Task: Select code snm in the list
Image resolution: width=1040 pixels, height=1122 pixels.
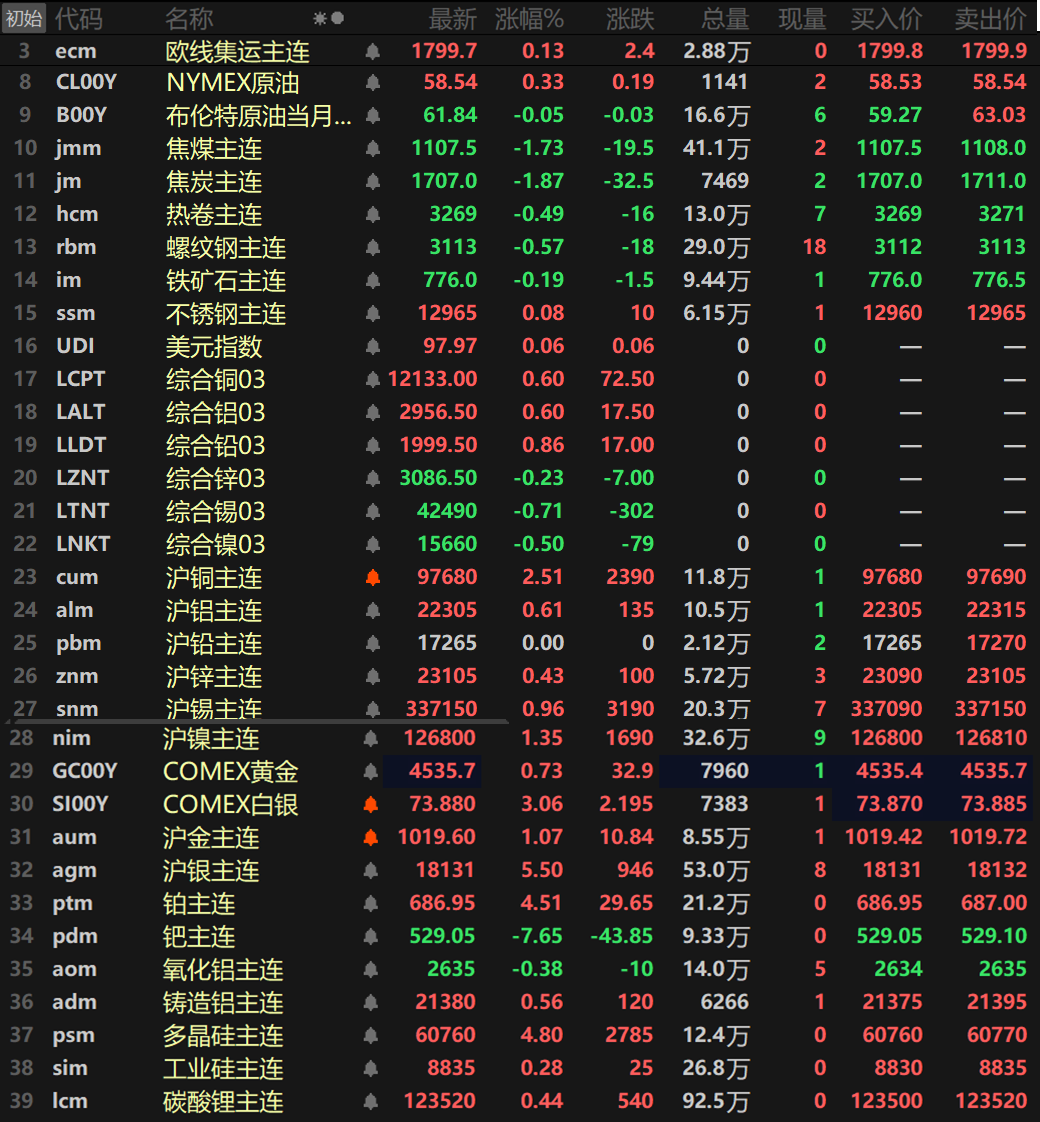Action: click(x=77, y=709)
